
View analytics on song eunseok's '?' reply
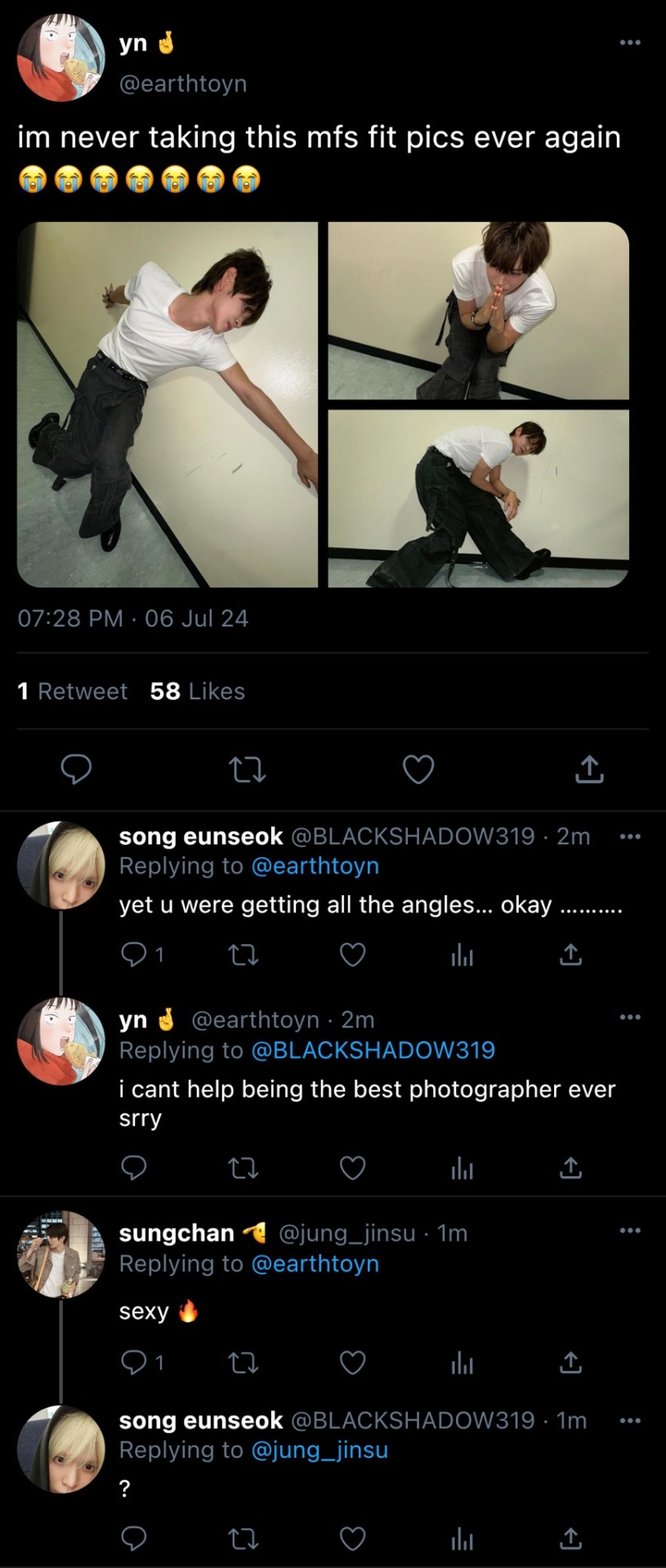pos(462,1539)
